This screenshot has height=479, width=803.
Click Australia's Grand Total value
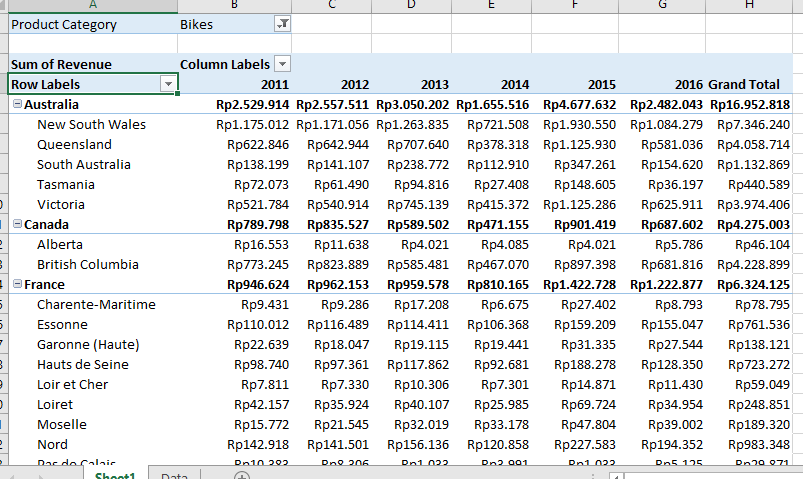(748, 104)
